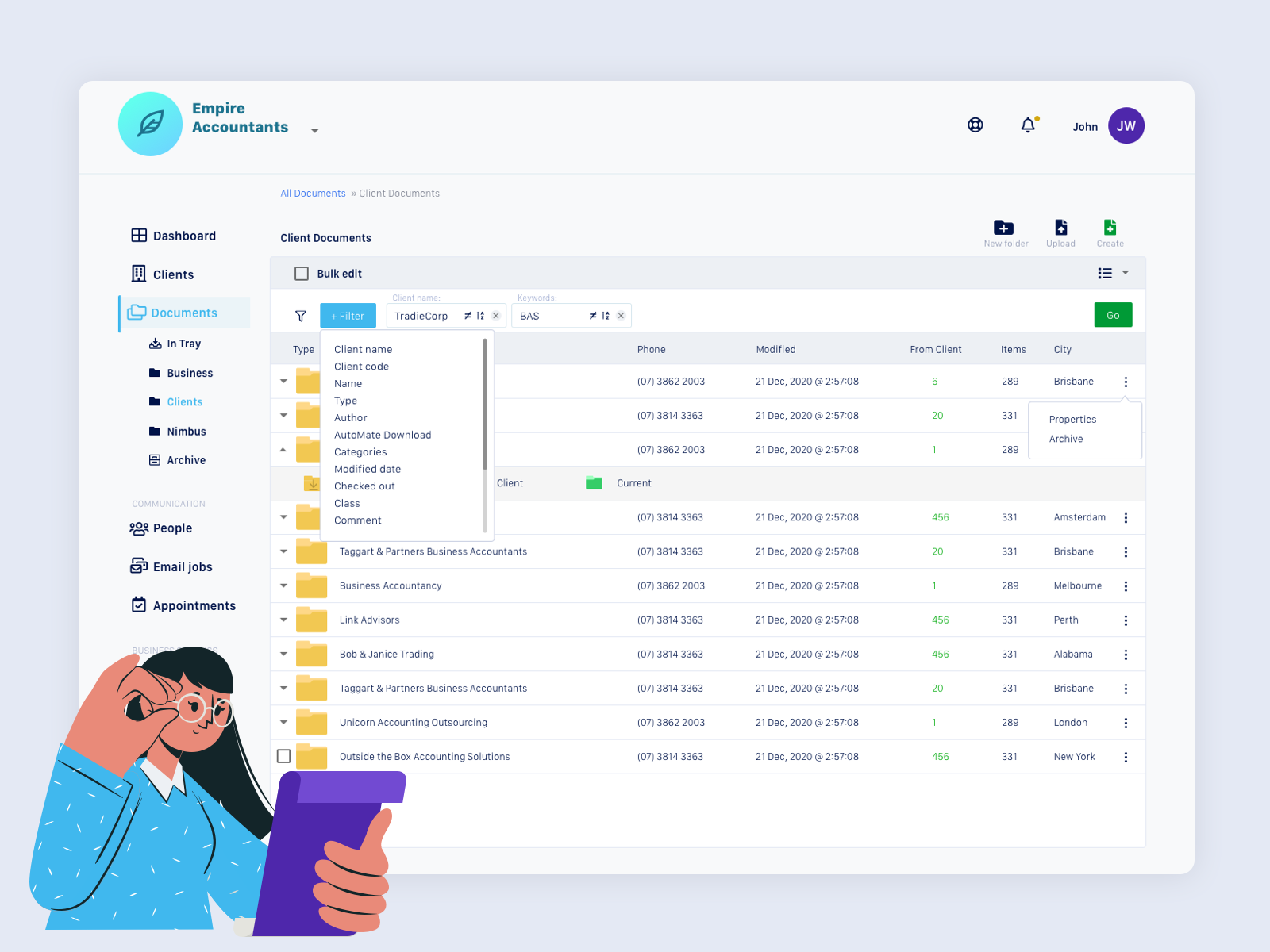1270x952 pixels.
Task: Open row menu for Perth row
Action: point(1126,620)
